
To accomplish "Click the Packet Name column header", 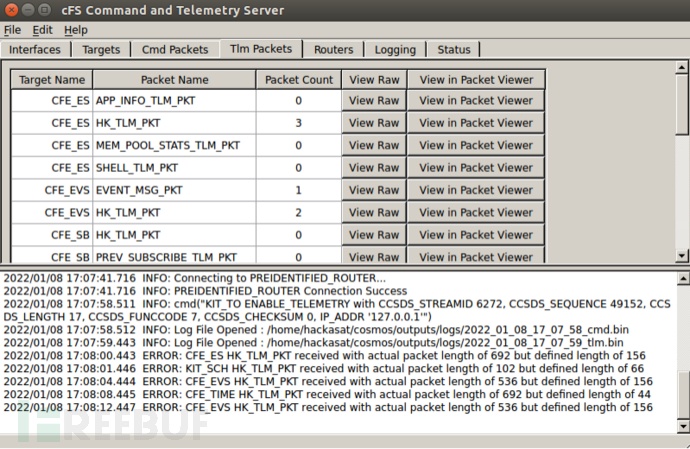I will 174,80.
